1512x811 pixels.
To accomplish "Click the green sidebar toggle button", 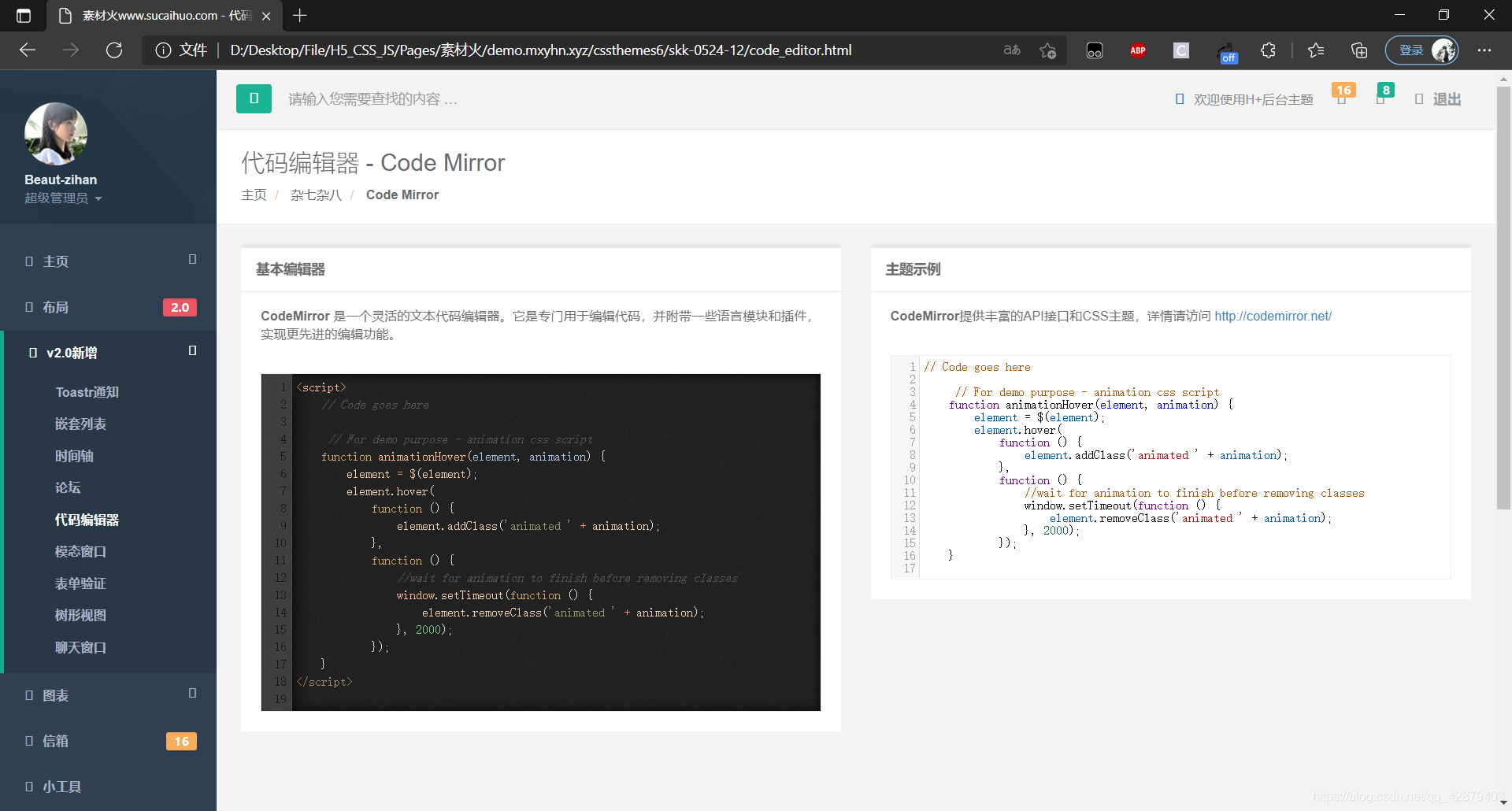I will (x=254, y=98).
